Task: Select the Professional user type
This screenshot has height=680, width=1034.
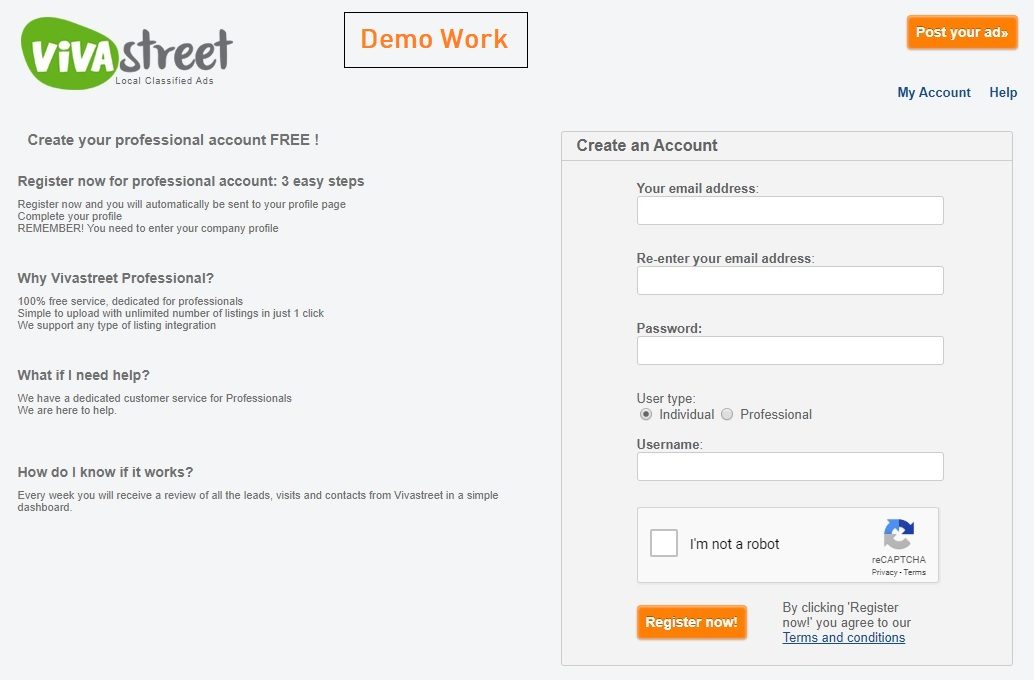Action: 727,414
